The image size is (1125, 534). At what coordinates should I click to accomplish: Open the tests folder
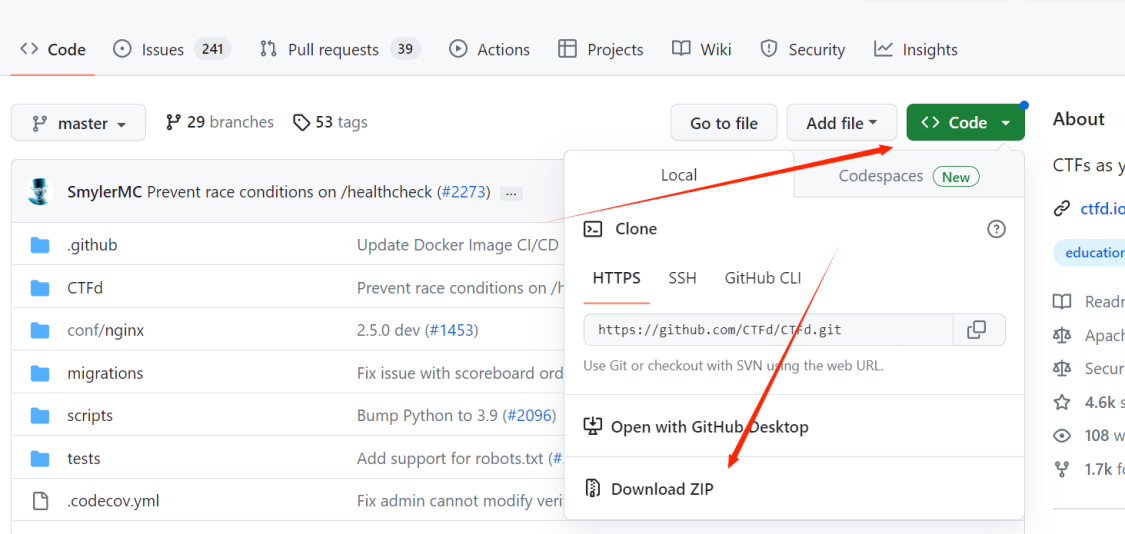pos(84,458)
